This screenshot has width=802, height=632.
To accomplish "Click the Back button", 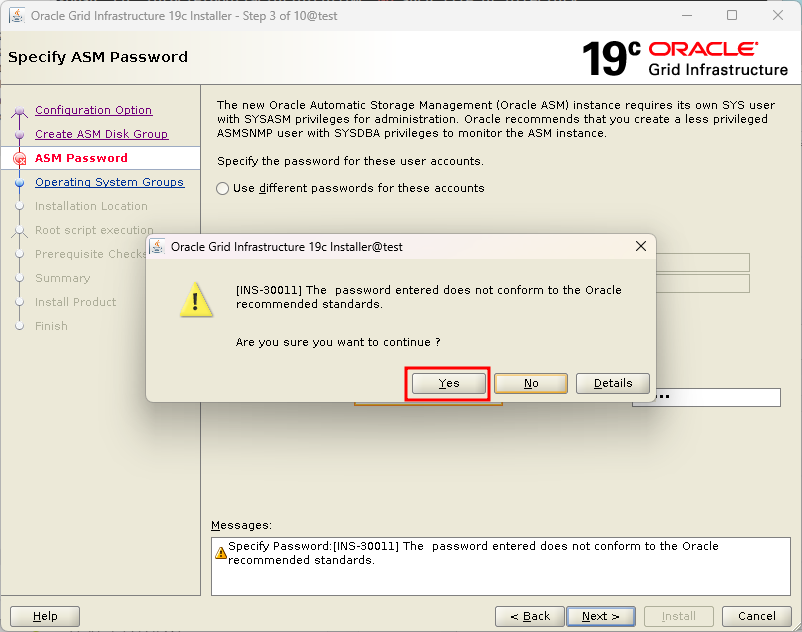I will pos(530,616).
